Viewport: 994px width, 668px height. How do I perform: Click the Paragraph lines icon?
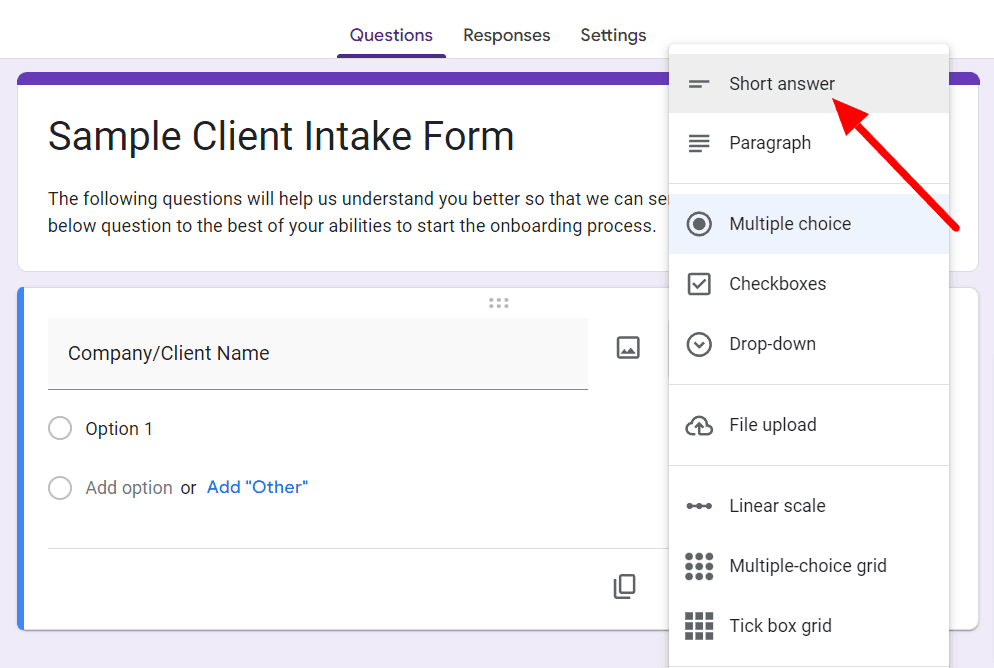pyautogui.click(x=699, y=143)
